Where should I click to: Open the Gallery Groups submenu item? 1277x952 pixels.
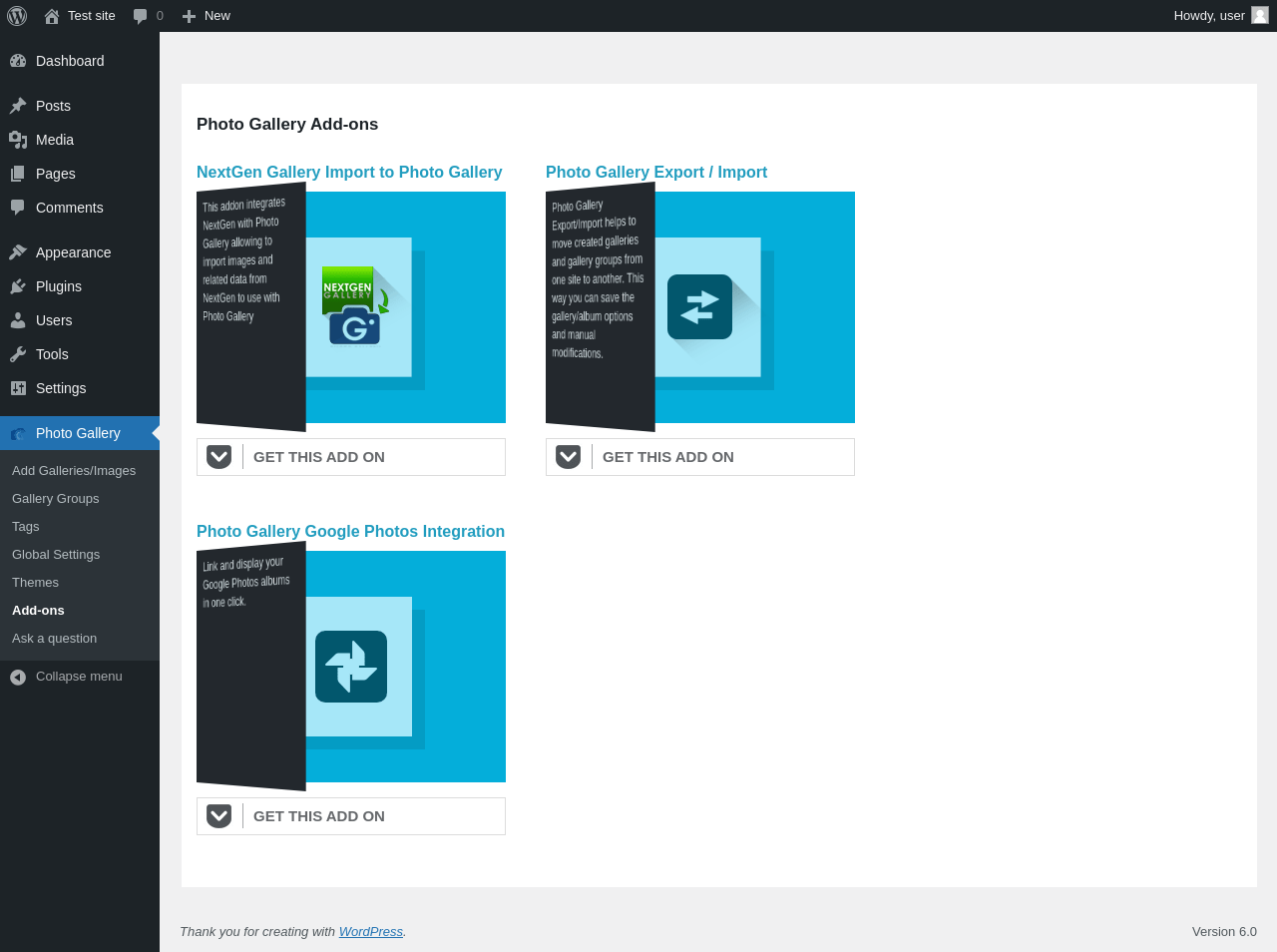56,499
